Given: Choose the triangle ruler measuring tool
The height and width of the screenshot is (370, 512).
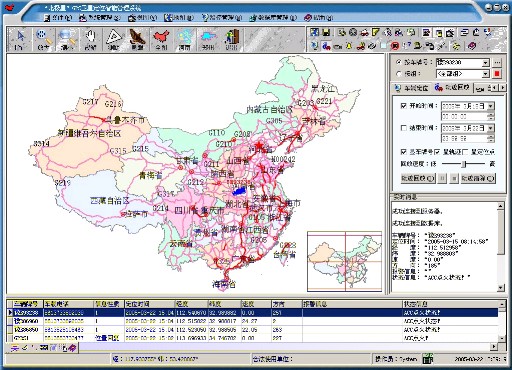Looking at the screenshot, I should (114, 39).
